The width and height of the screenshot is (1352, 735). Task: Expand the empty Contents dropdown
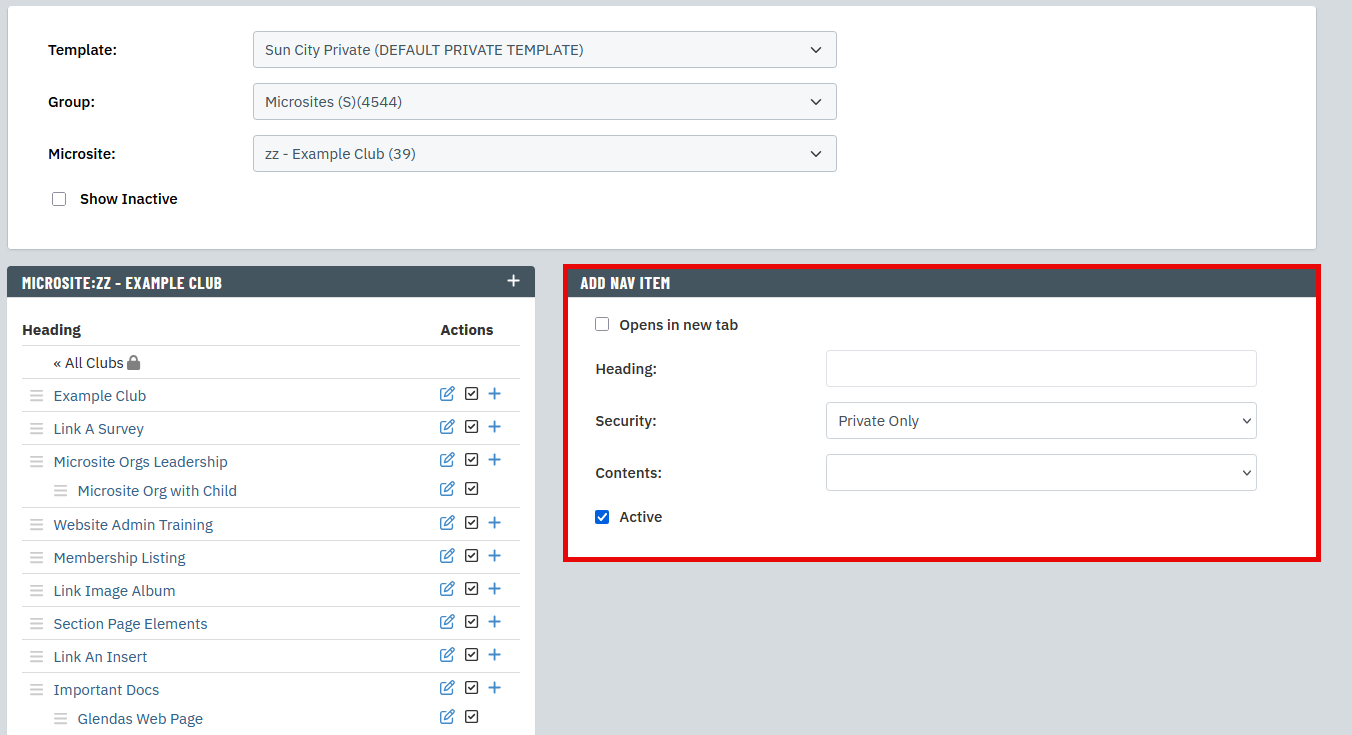1040,473
